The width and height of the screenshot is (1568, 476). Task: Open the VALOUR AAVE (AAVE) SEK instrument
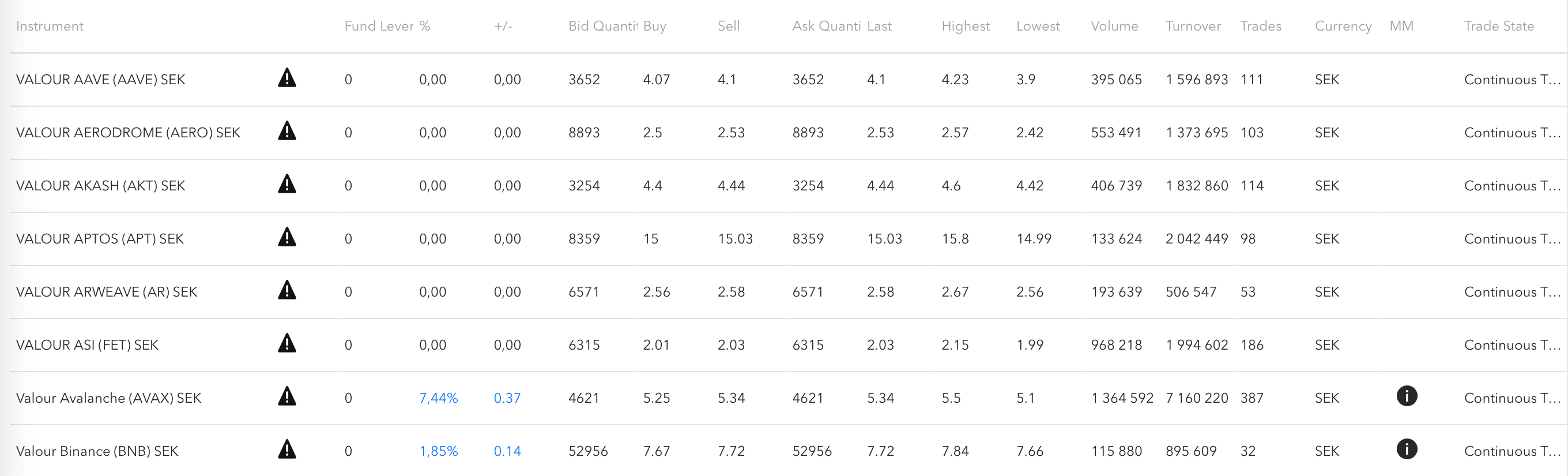[100, 80]
